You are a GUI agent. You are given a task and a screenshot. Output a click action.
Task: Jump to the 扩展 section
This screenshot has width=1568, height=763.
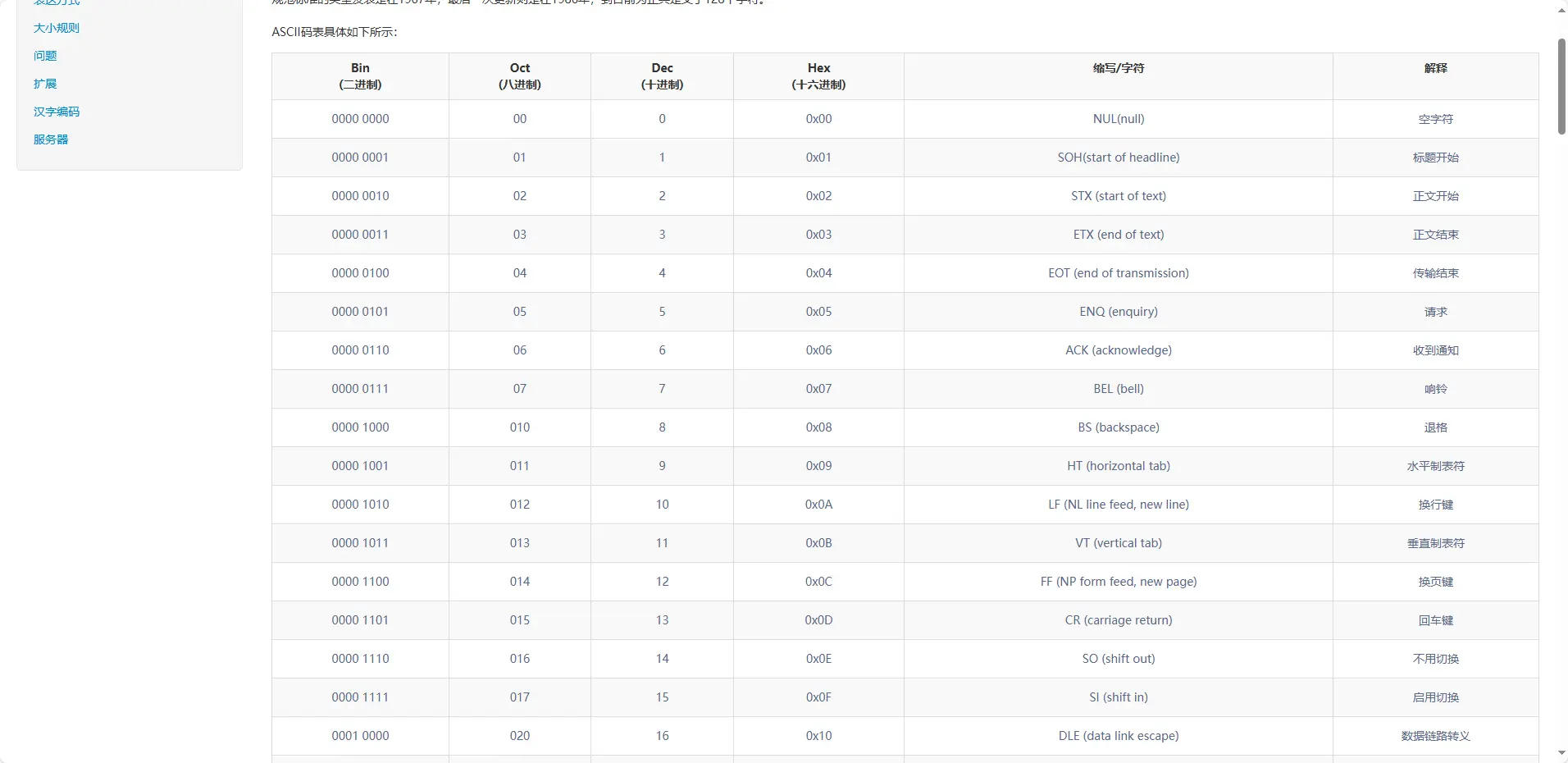(x=45, y=84)
